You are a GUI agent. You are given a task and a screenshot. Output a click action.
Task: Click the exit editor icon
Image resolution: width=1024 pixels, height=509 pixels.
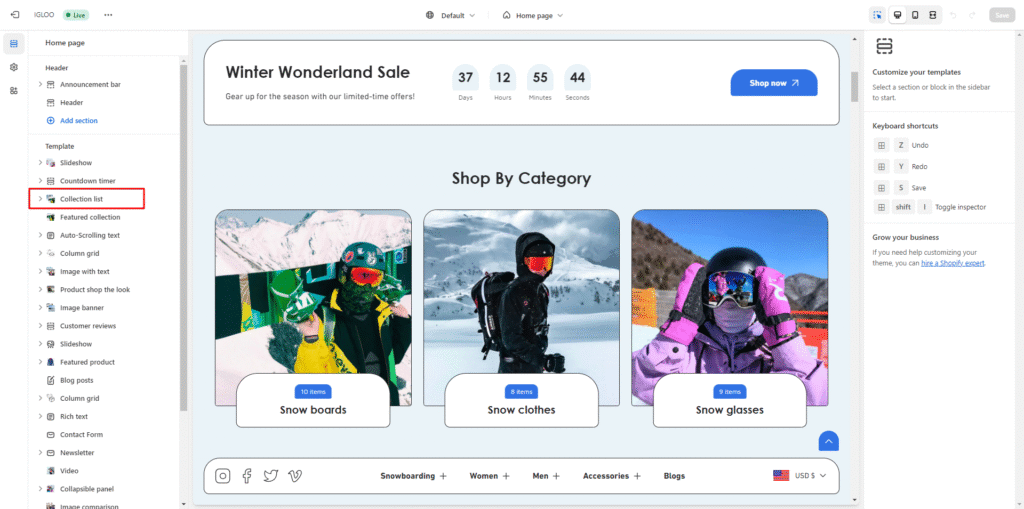[x=14, y=15]
